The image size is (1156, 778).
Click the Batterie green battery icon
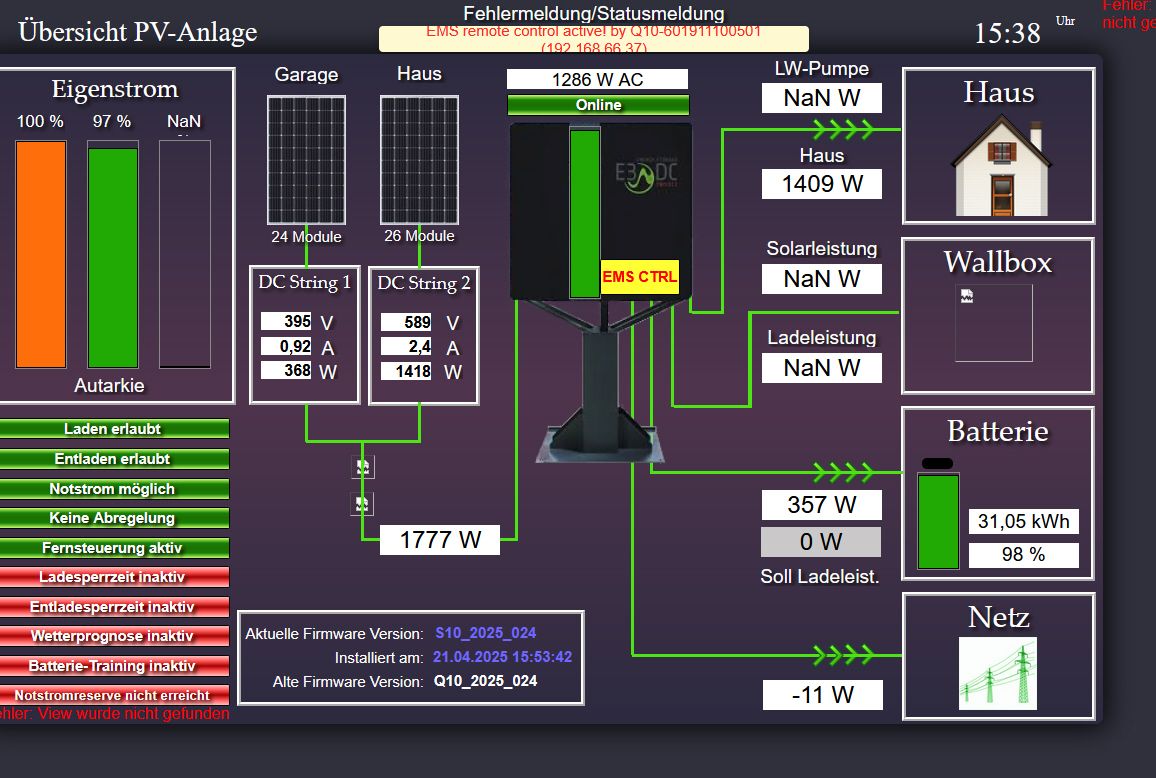point(938,521)
